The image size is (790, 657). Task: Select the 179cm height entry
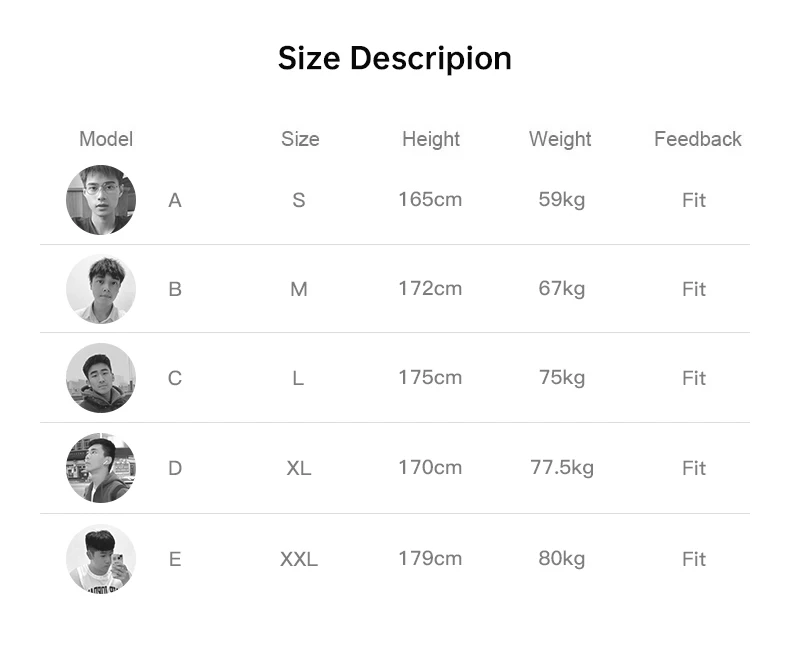430,558
